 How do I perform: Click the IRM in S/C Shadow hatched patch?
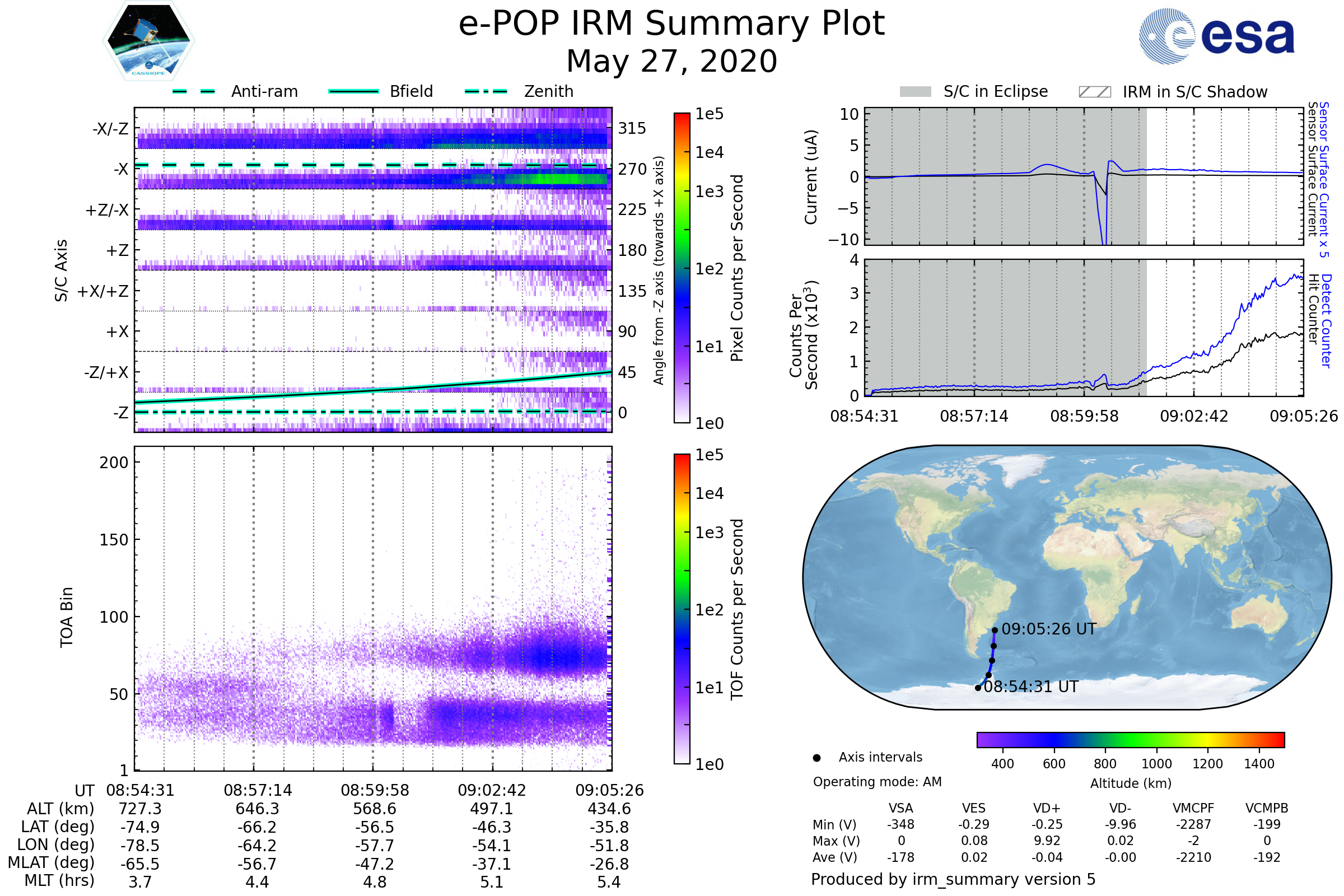(1094, 92)
